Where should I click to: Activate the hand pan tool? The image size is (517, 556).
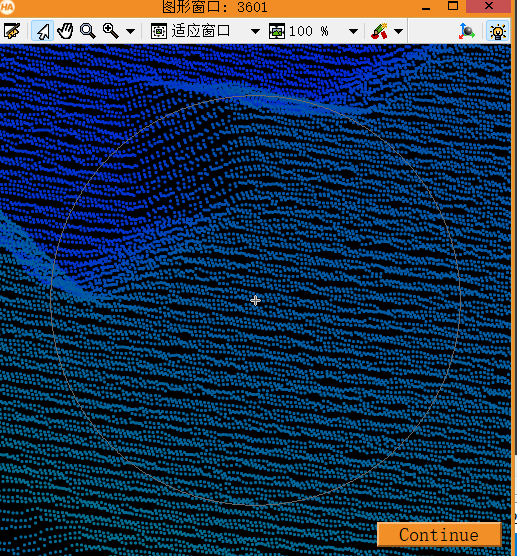(65, 31)
